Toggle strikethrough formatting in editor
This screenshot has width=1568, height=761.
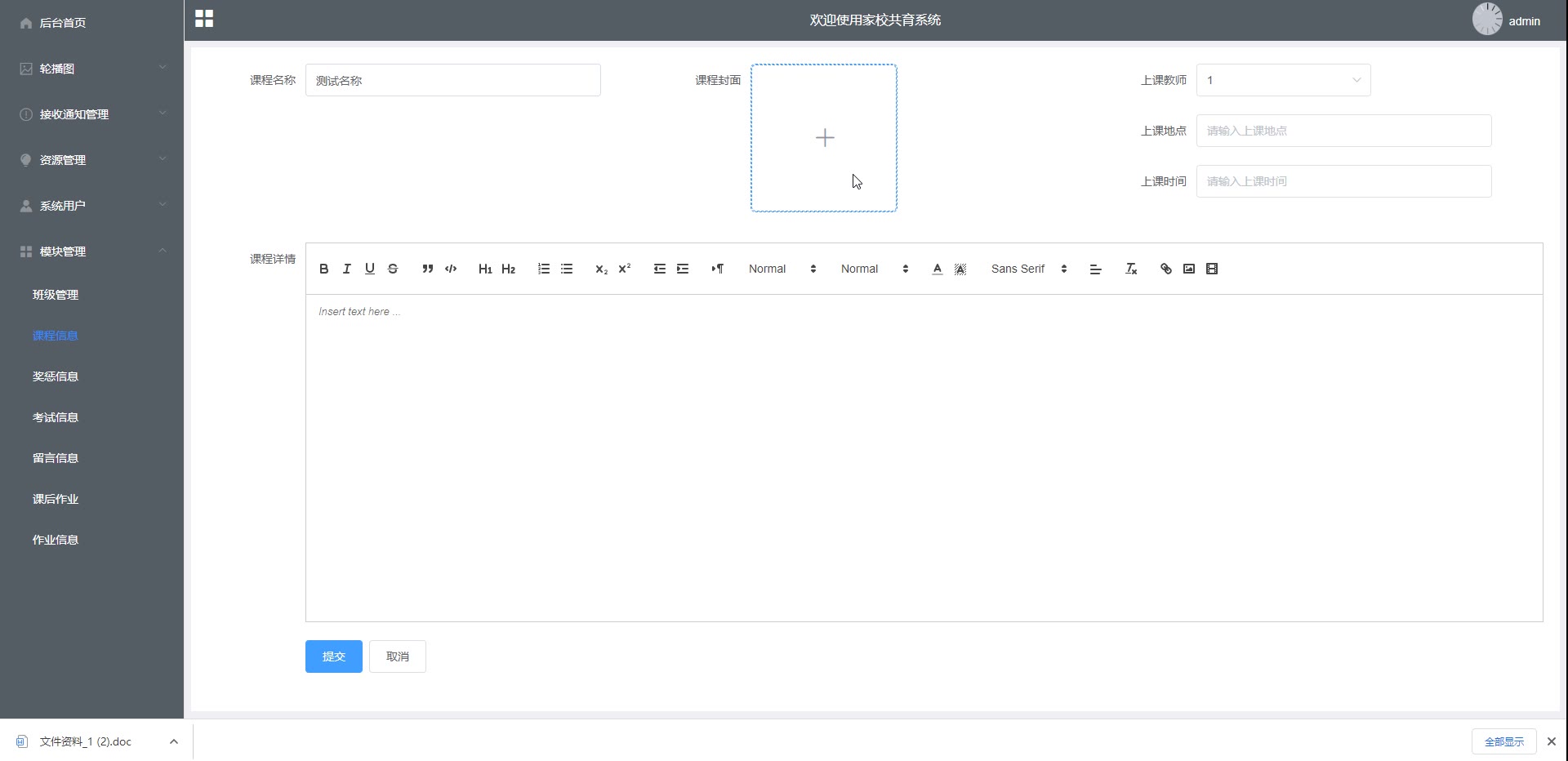[393, 269]
